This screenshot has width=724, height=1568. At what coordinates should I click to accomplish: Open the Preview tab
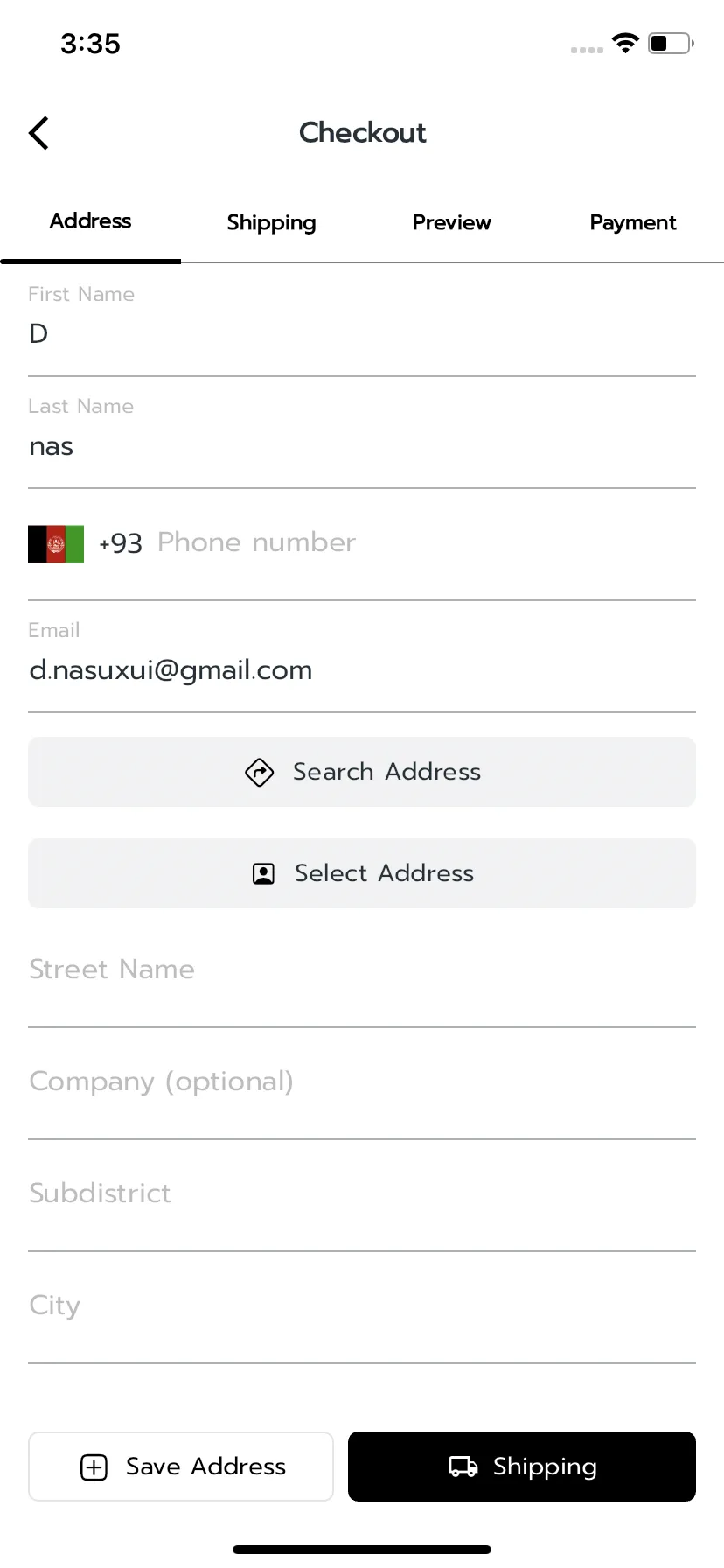coord(451,222)
